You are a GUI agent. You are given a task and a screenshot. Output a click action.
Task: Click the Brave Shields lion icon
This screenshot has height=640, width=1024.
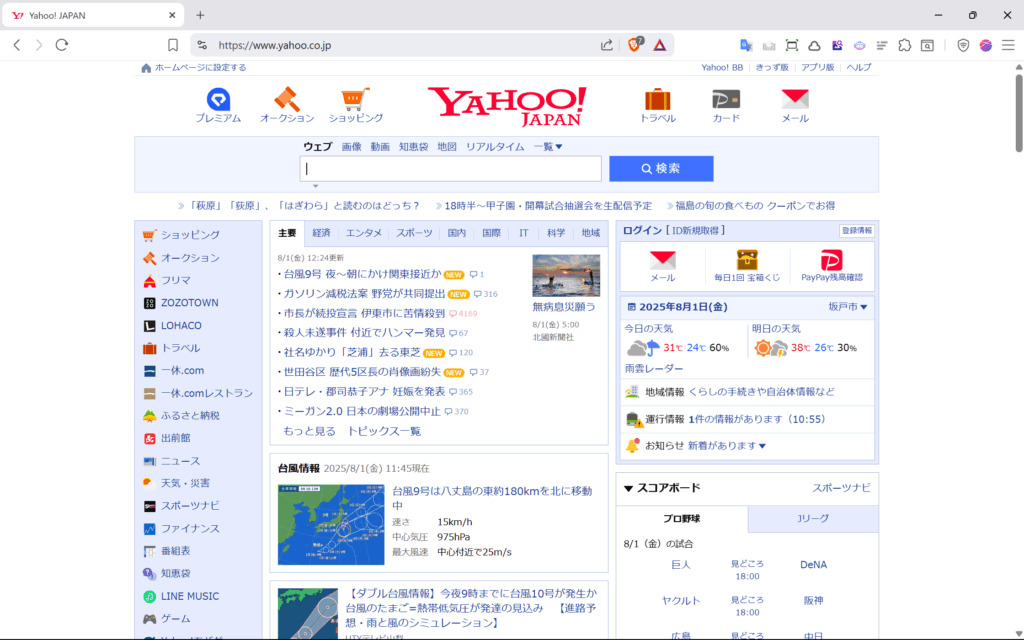pos(634,45)
